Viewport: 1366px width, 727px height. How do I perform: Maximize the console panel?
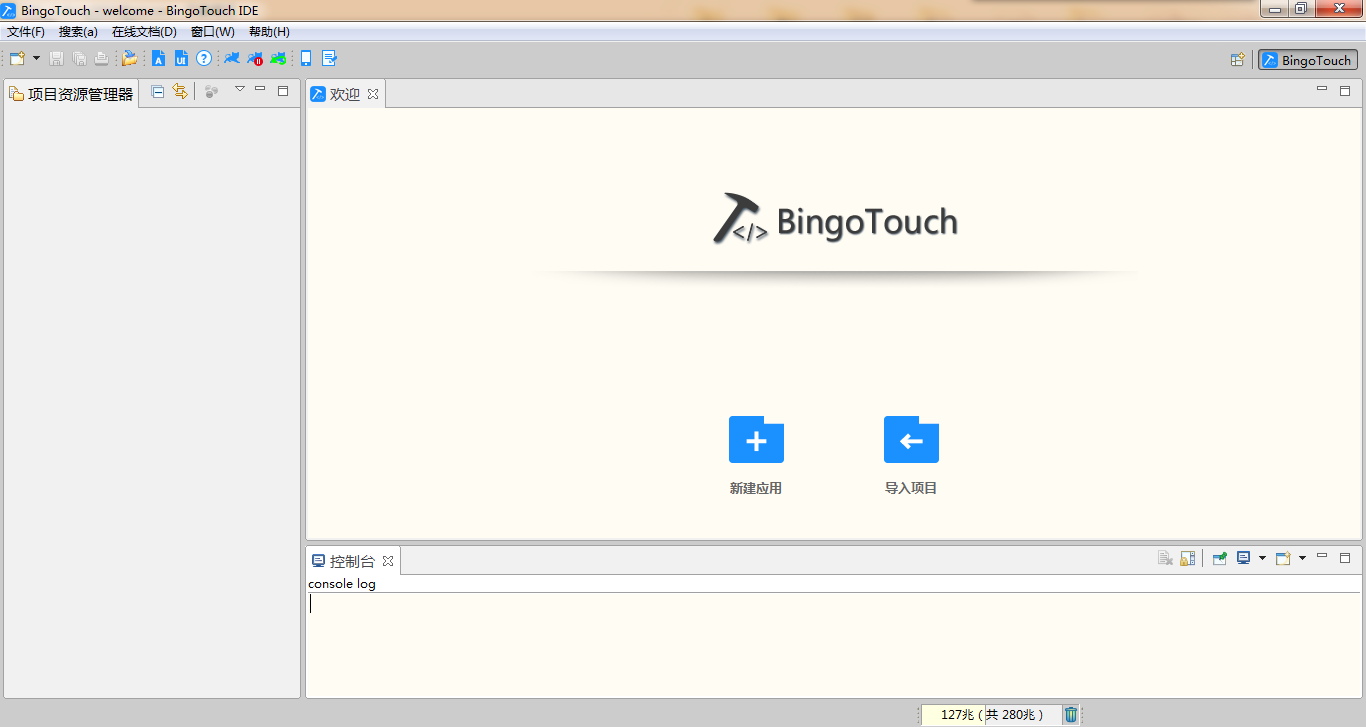point(1345,557)
